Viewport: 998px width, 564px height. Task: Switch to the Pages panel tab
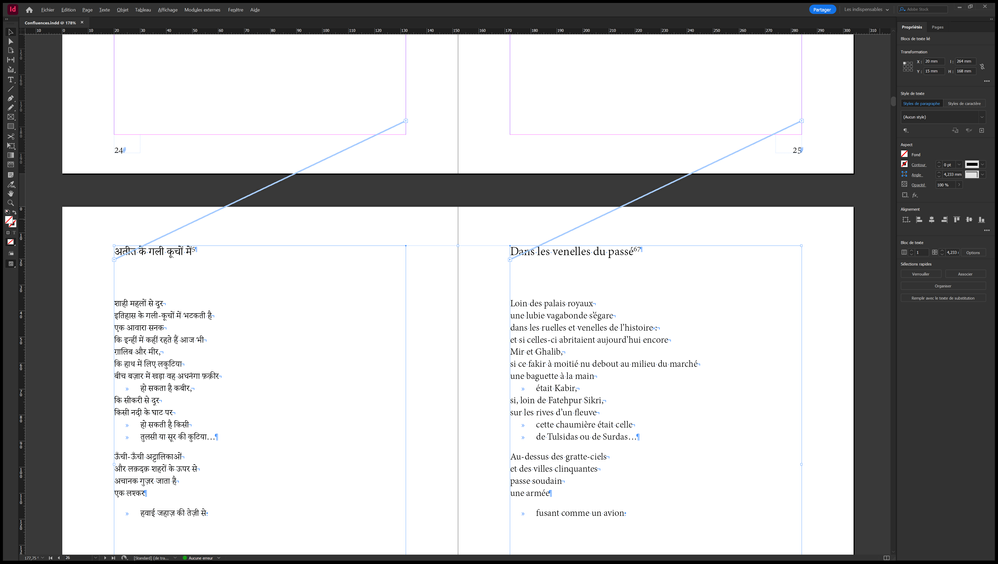coord(938,27)
